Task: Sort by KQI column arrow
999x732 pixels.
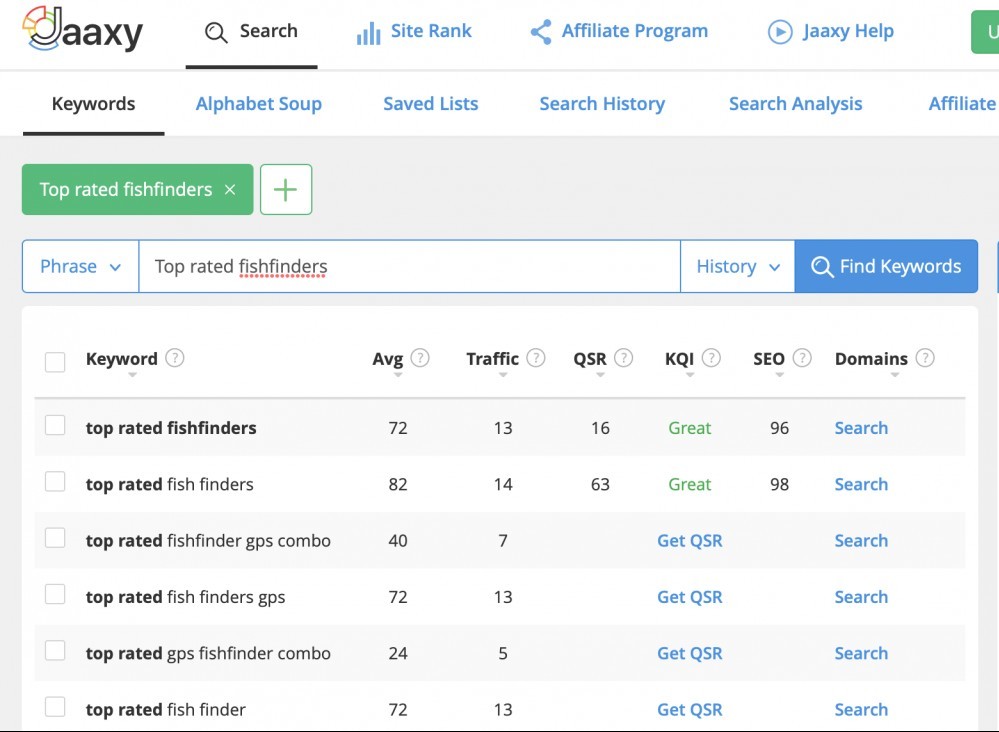Action: pyautogui.click(x=689, y=375)
